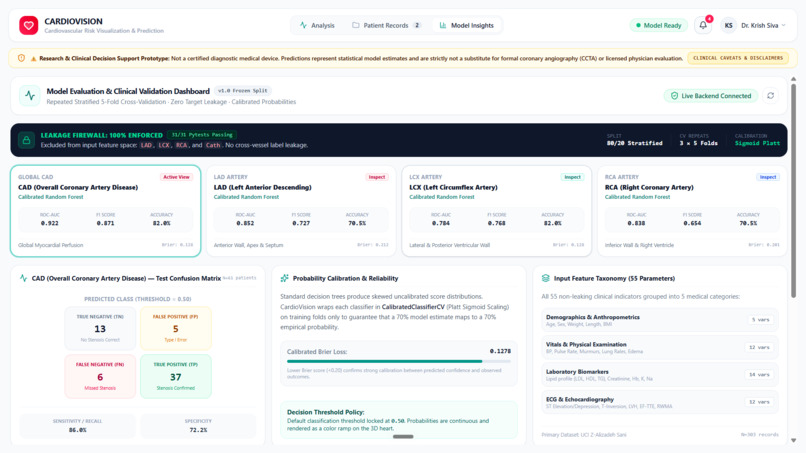
Task: Click the pulse icon beside Model Evaluation title
Action: [x=30, y=96]
